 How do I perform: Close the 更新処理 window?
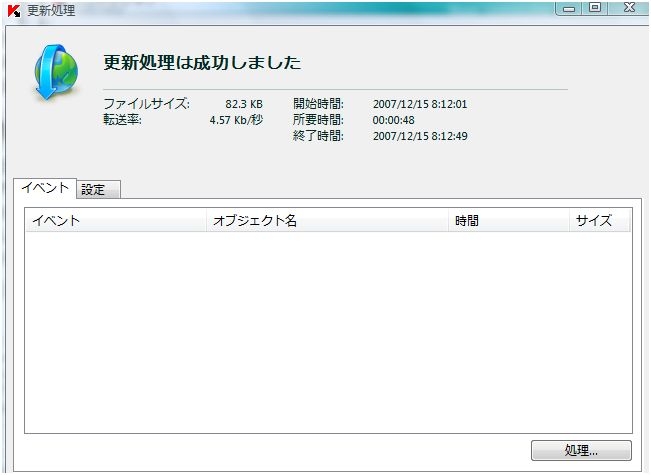628,8
